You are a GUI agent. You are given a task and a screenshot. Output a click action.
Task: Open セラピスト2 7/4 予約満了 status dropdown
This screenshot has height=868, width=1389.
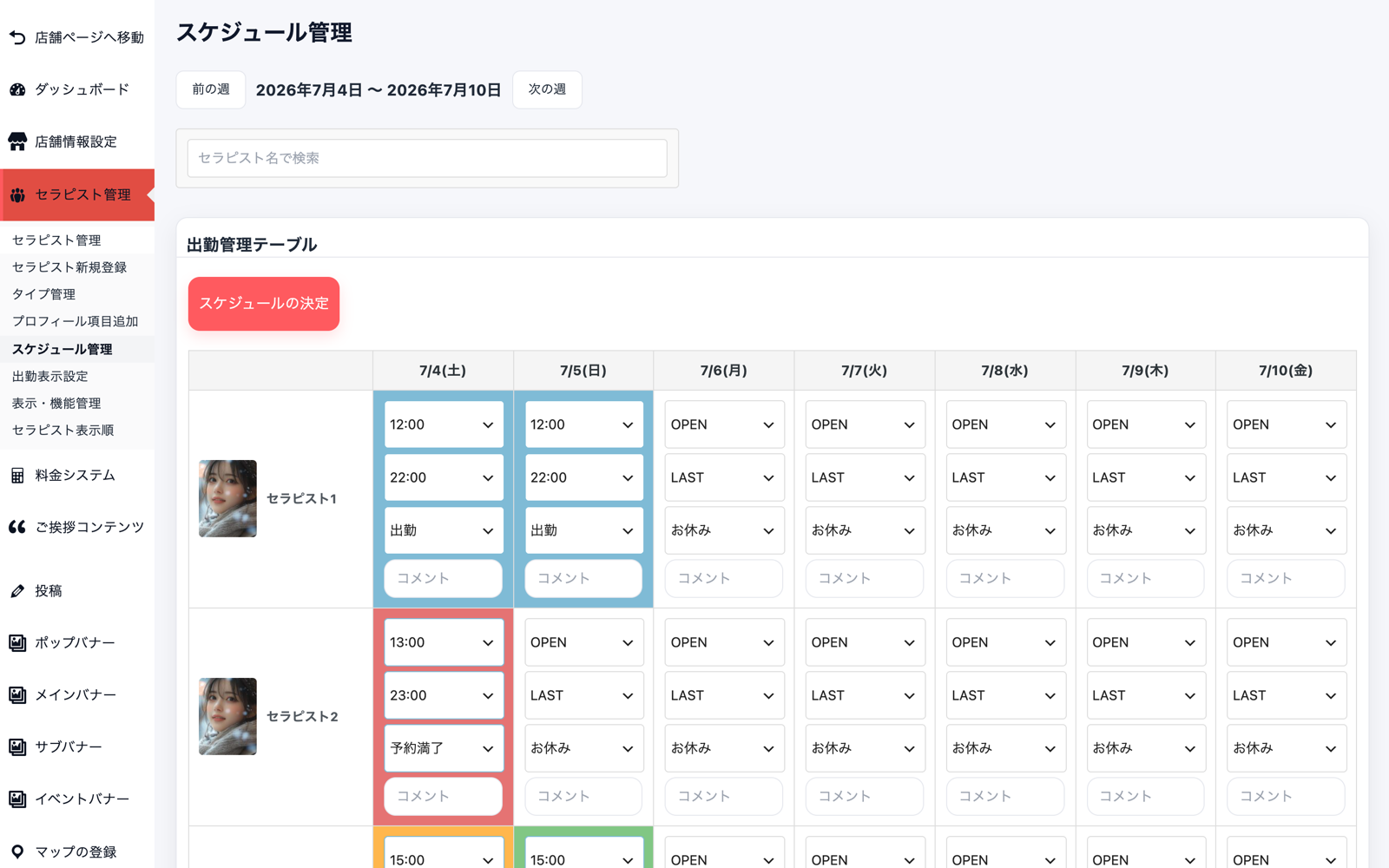click(x=443, y=748)
